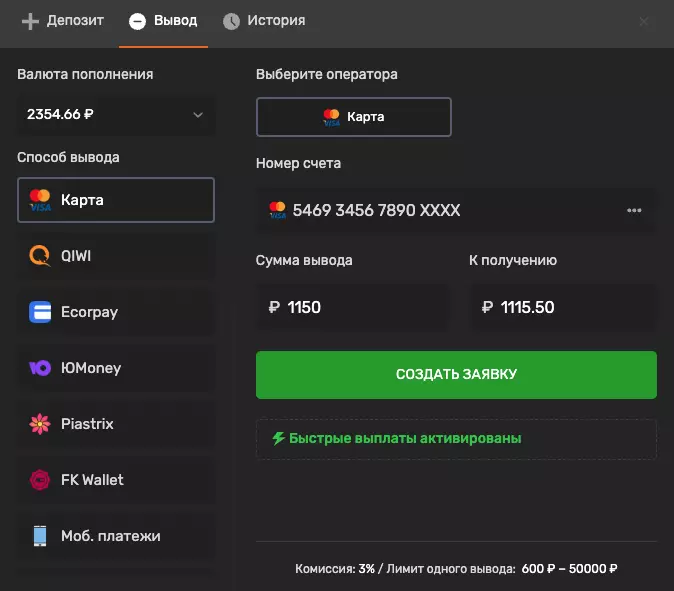Open the История tab
Screen dimensions: 674x591
[x=264, y=21]
